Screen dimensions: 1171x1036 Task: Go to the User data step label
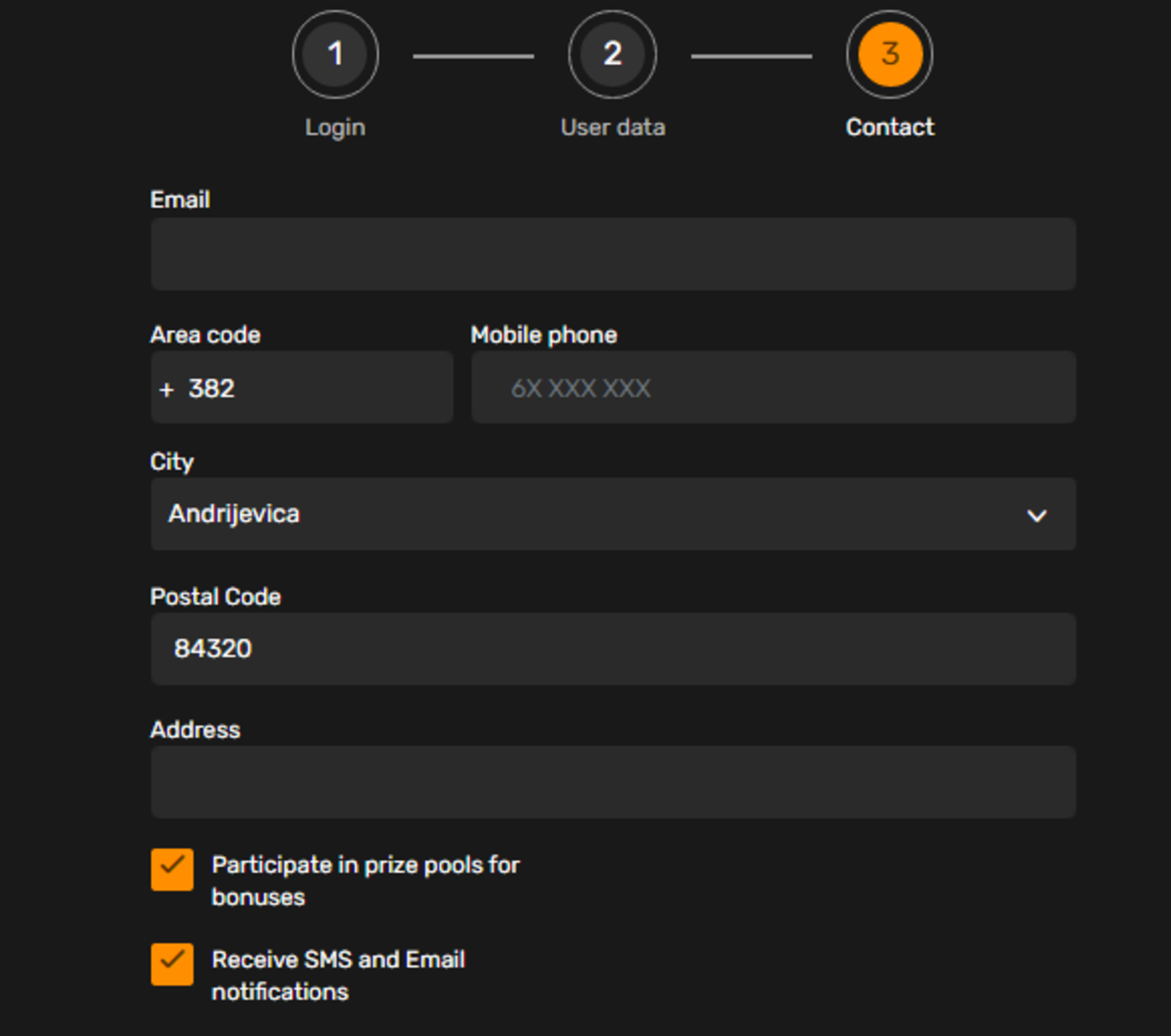click(x=612, y=127)
